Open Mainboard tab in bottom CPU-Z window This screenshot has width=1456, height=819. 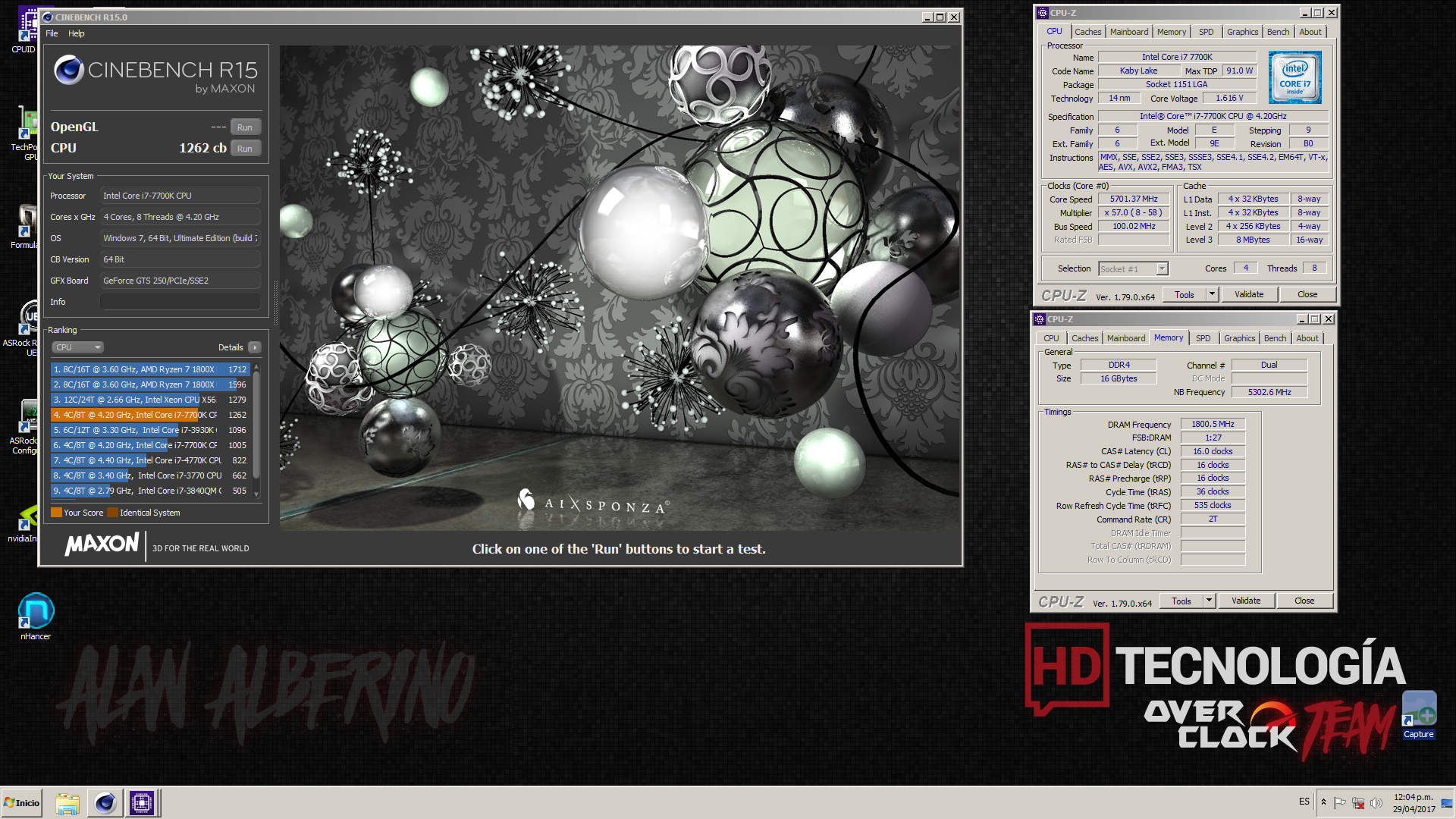pos(1126,338)
